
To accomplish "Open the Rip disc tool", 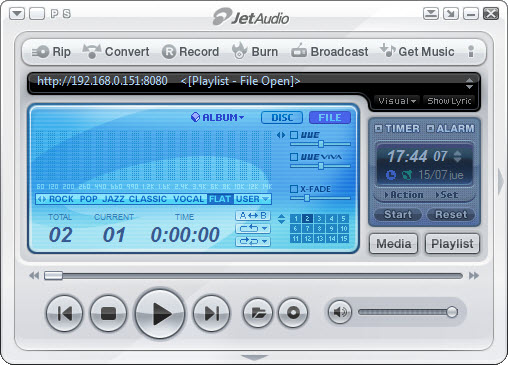I will pos(52,52).
